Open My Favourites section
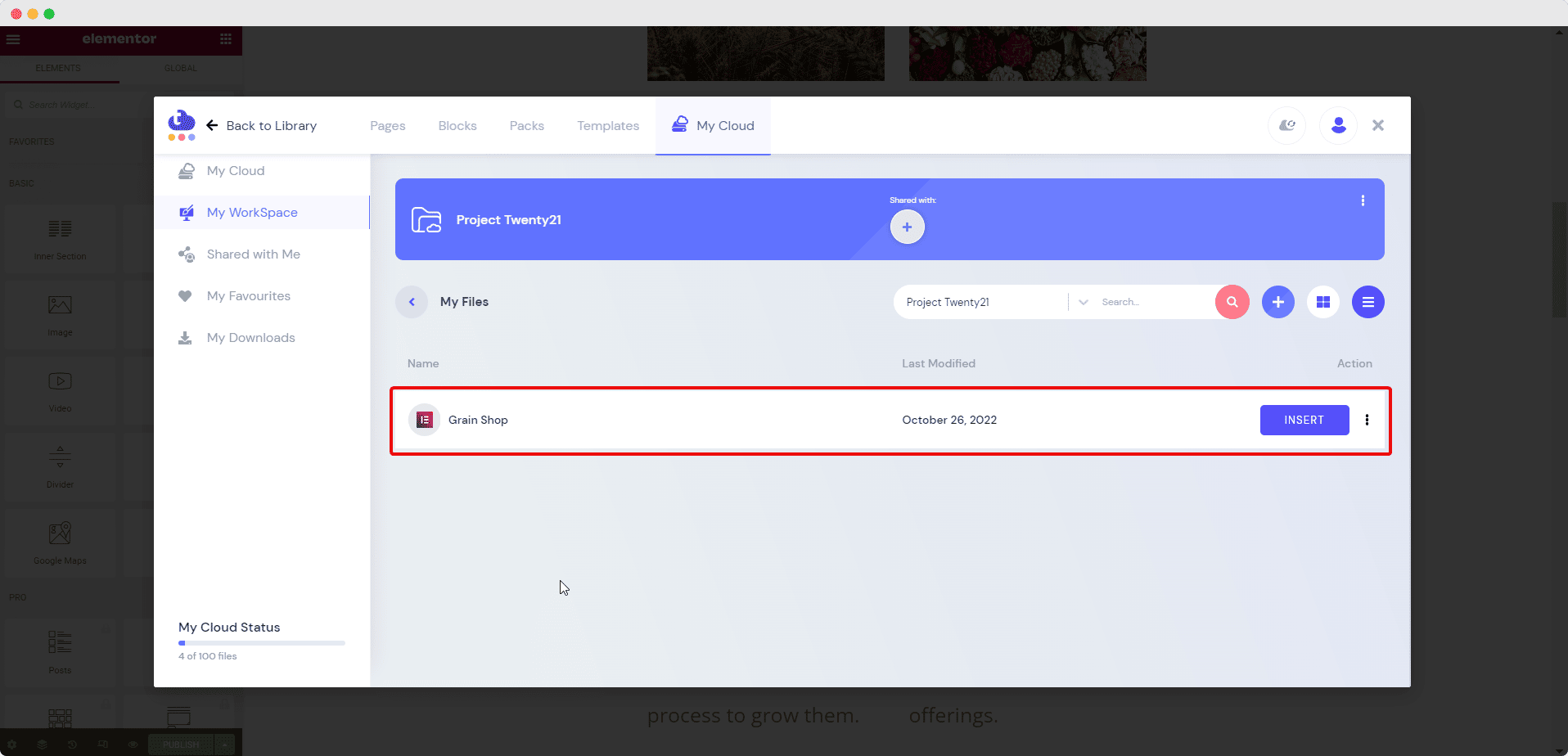The image size is (1568, 756). (x=262, y=296)
